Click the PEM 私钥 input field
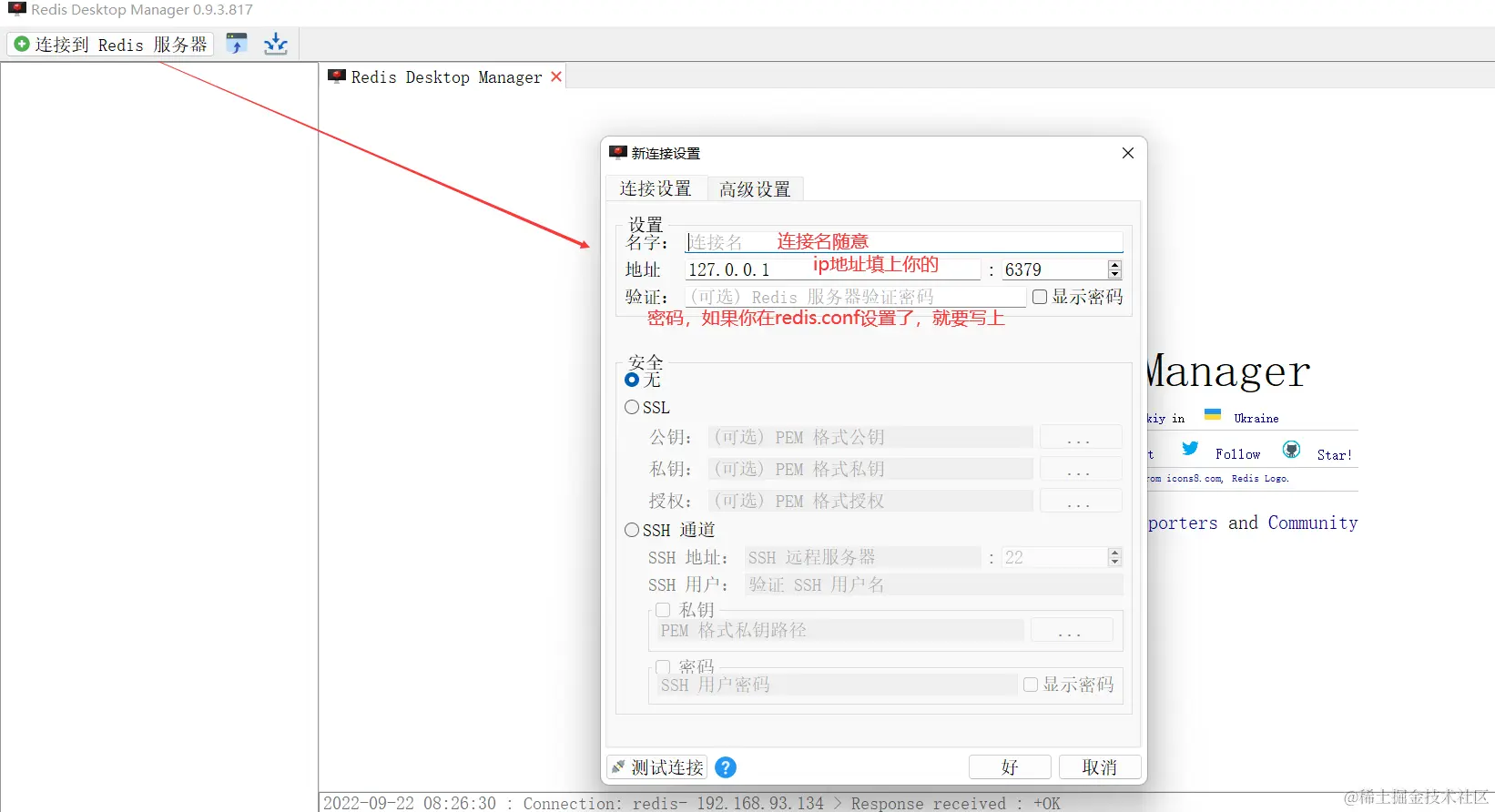 point(870,469)
